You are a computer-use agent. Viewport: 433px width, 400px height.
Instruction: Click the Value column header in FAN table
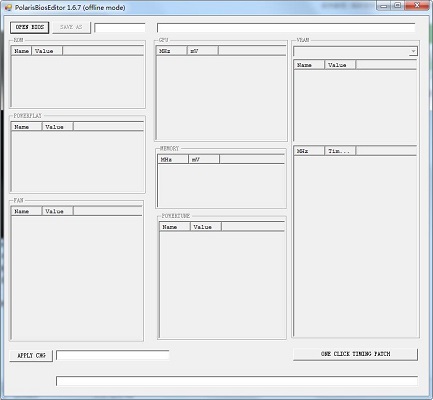57,211
